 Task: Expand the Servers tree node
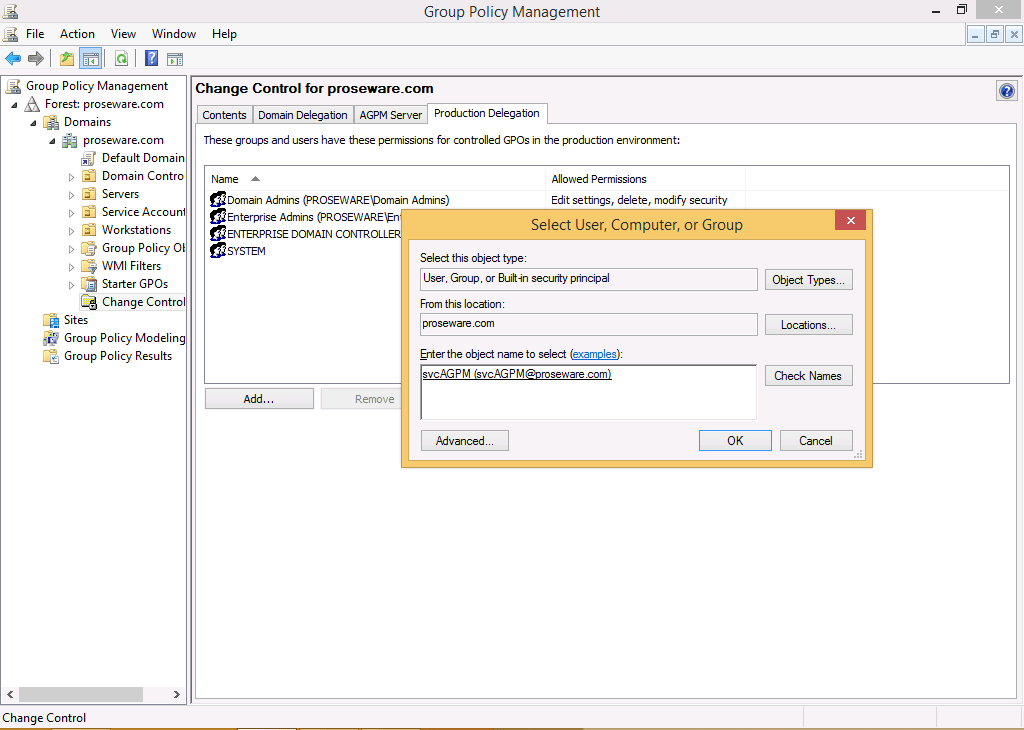click(72, 195)
